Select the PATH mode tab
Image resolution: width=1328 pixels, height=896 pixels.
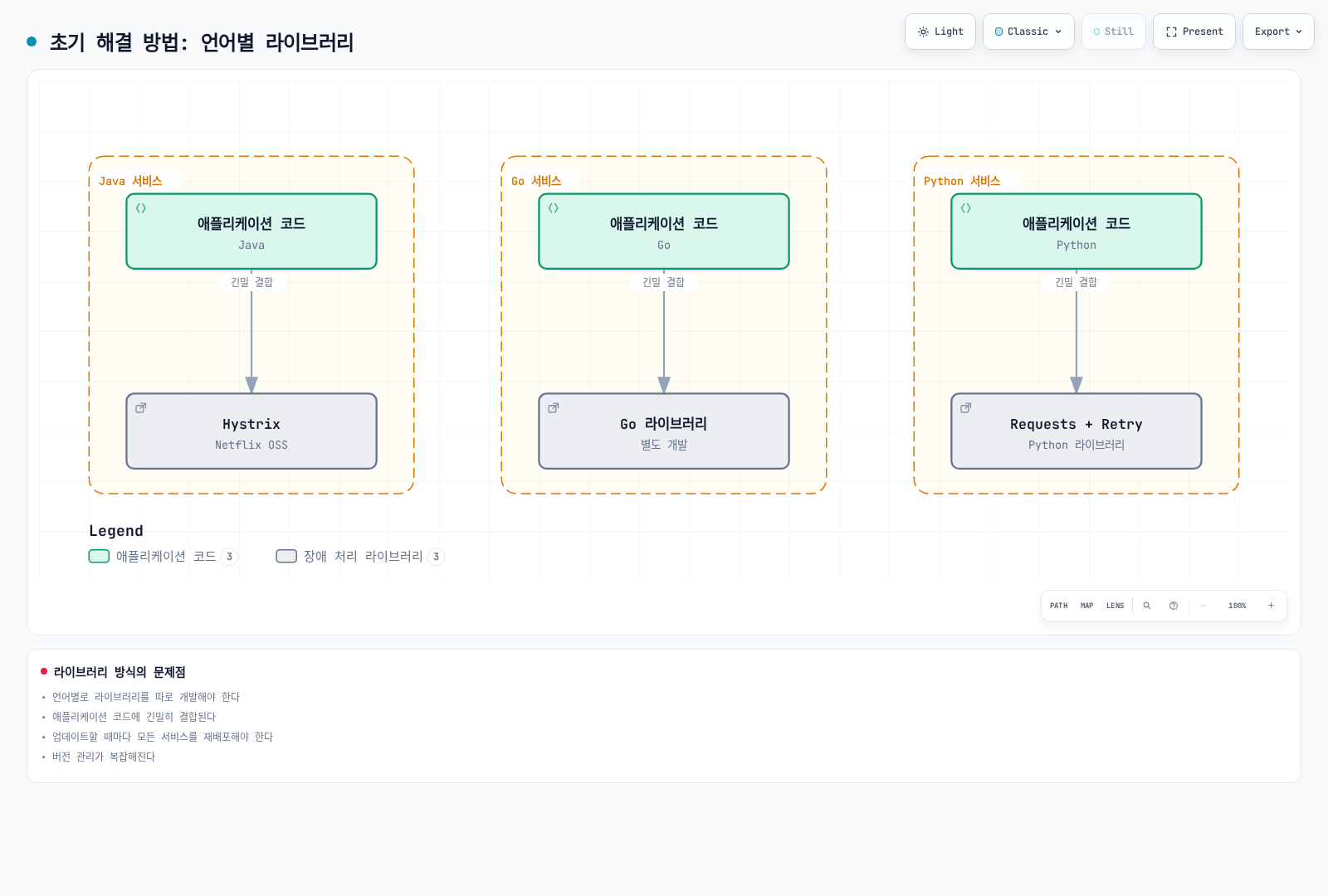[1058, 606]
